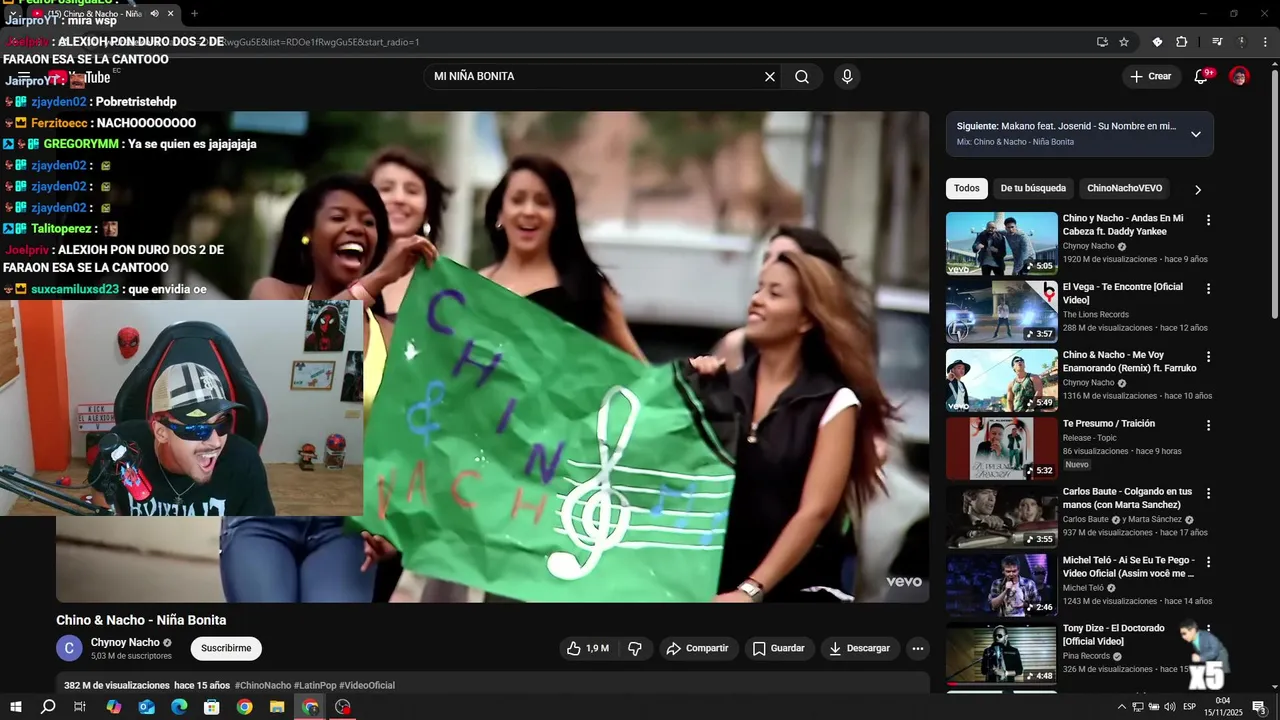Open the Windows notification center

click(x=1259, y=707)
